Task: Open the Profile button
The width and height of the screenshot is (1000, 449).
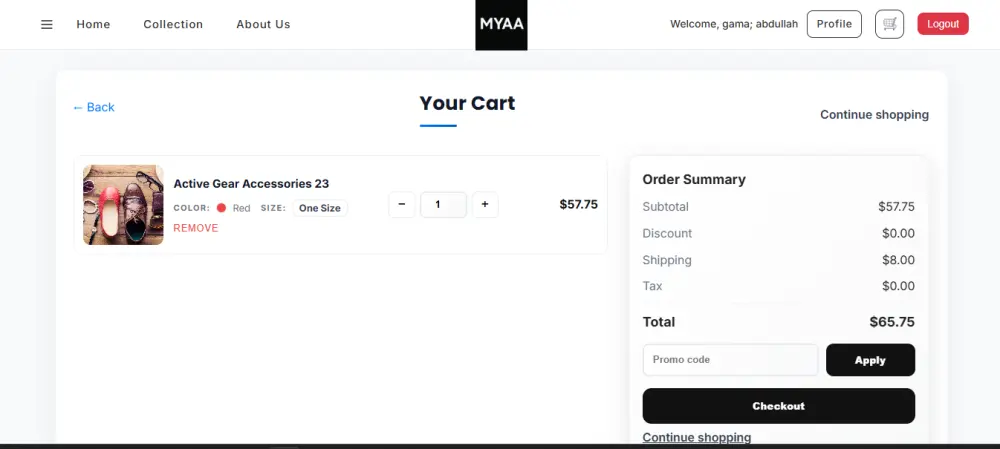Action: tap(834, 24)
